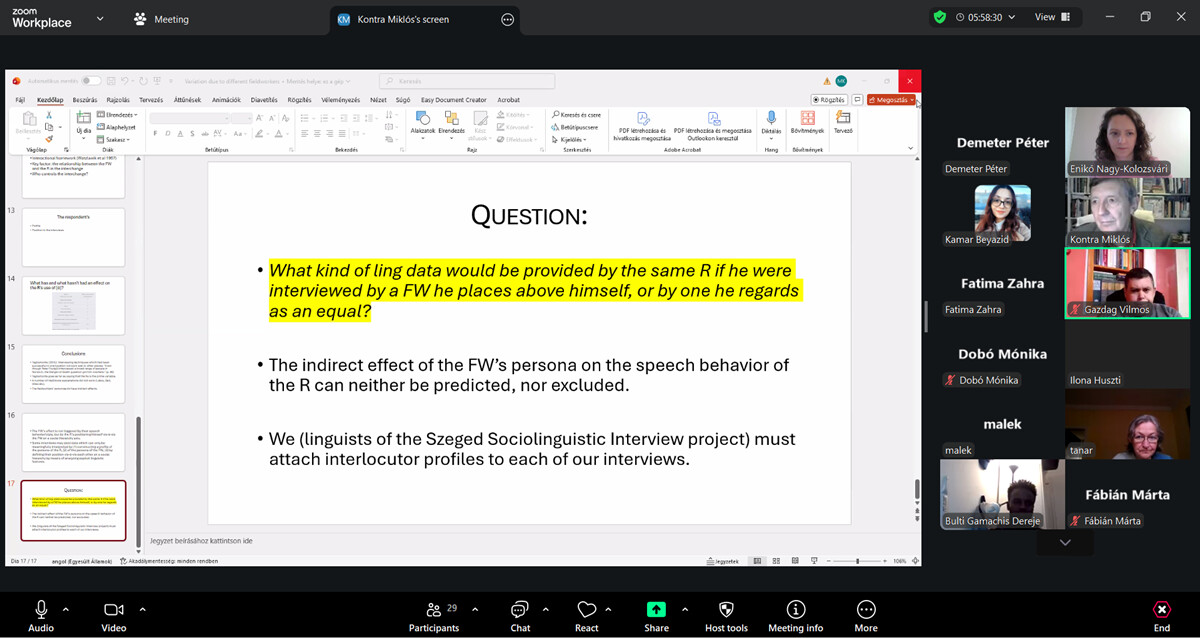Screen dimensions: 1200x638
Task: Click the PowerPoint zoom slider
Action: pyautogui.click(x=858, y=561)
